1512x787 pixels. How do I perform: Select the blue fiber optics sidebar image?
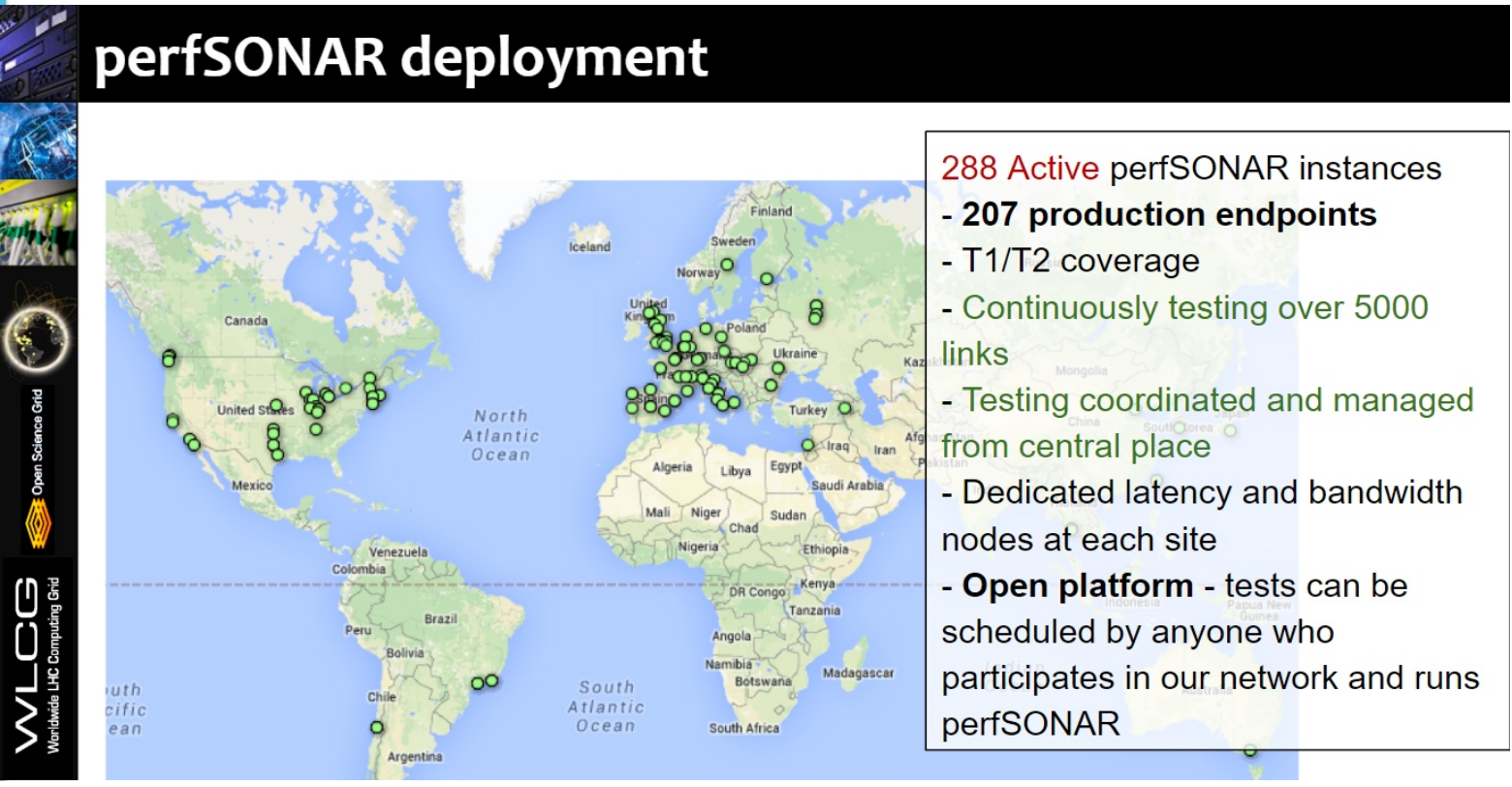(38, 141)
